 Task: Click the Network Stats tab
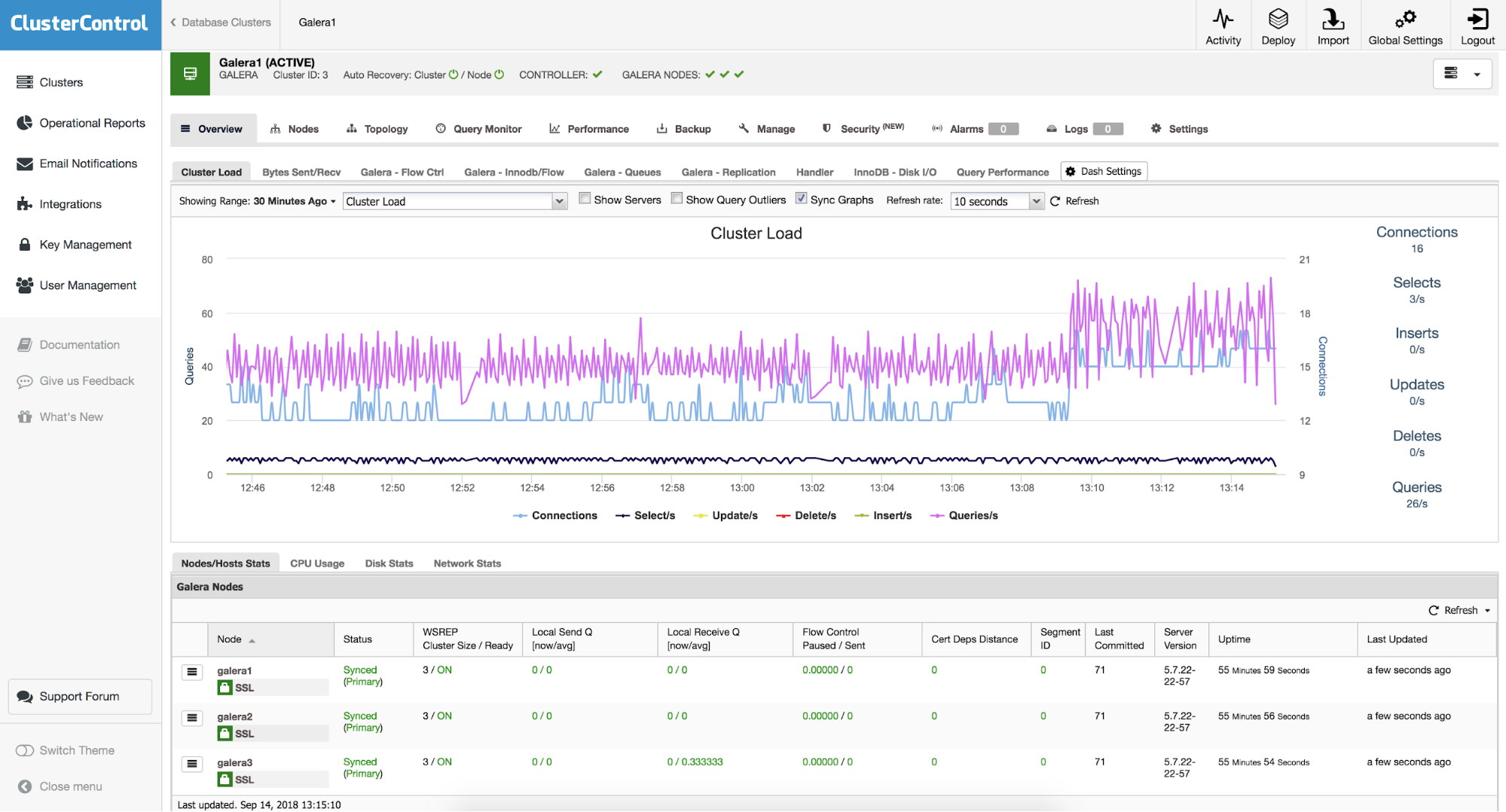pos(467,563)
